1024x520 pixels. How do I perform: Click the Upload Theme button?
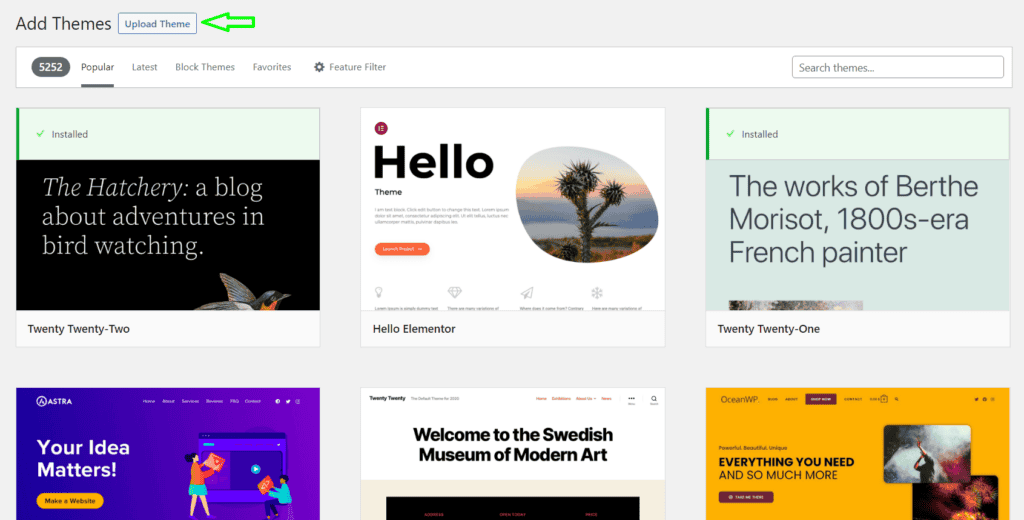157,24
